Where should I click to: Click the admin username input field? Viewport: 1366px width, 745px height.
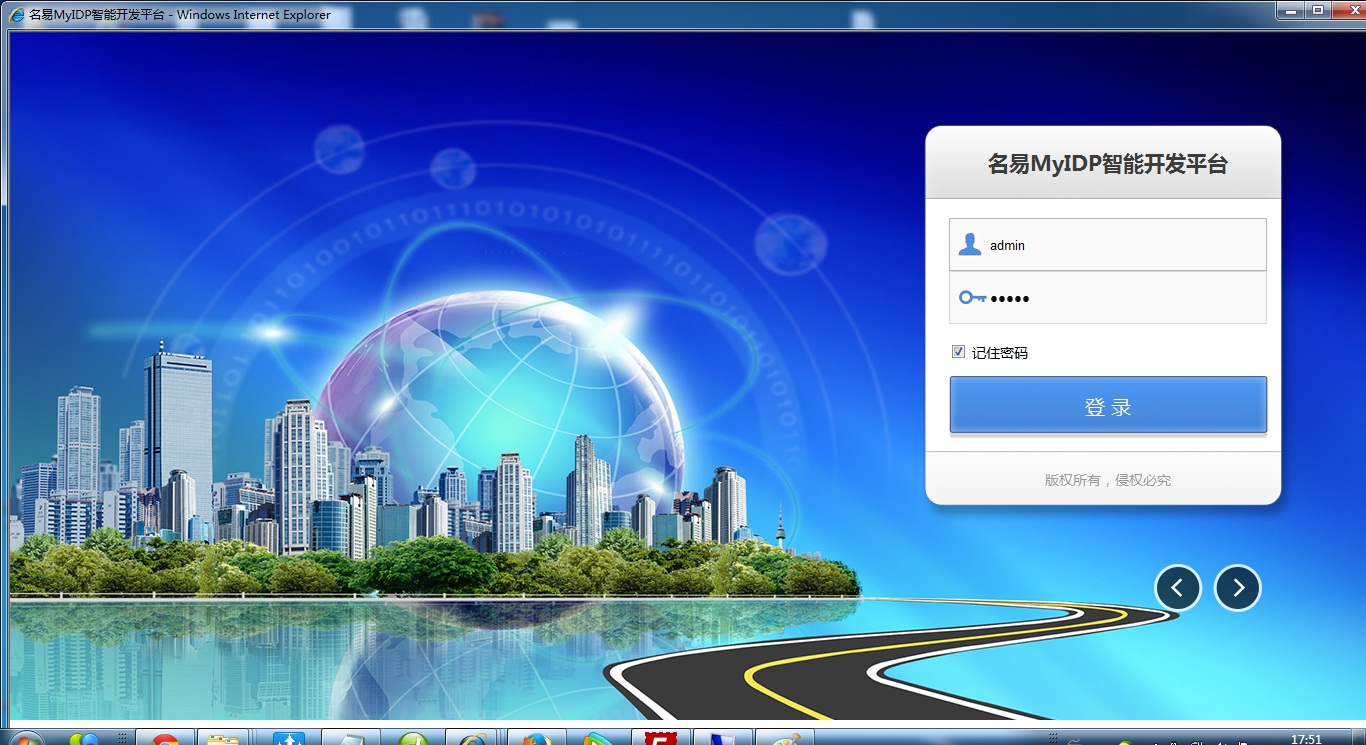[1108, 245]
